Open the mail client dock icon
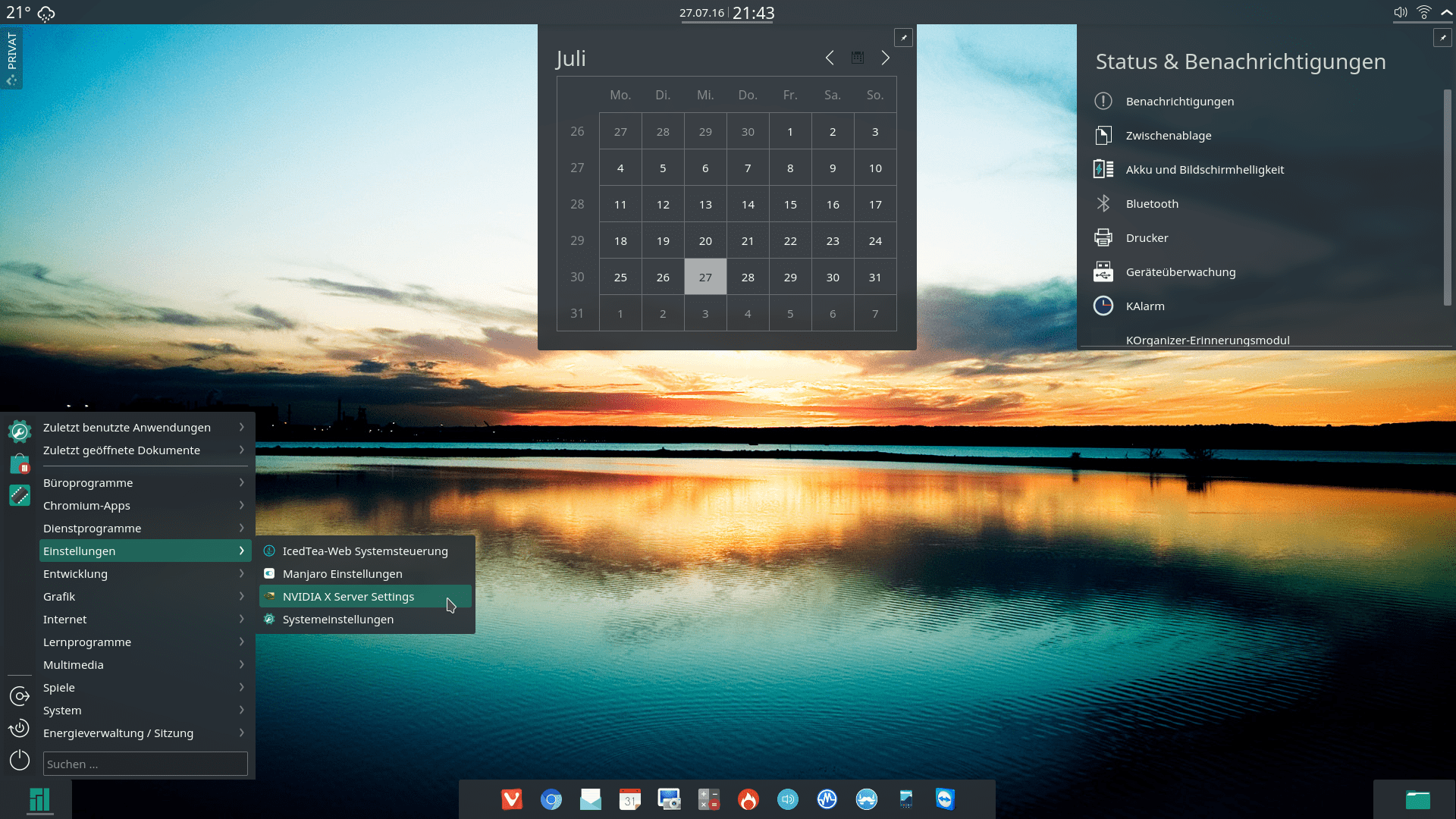 point(591,799)
